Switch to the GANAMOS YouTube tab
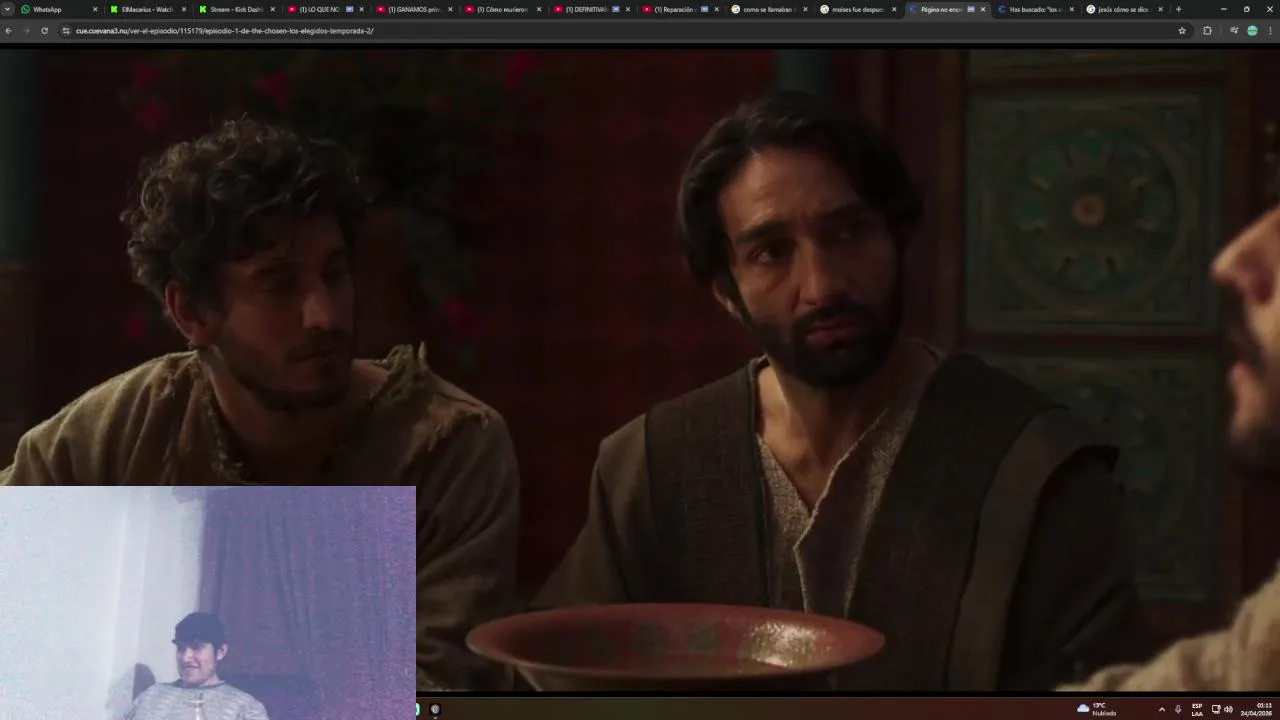The height and width of the screenshot is (720, 1280). point(414,9)
